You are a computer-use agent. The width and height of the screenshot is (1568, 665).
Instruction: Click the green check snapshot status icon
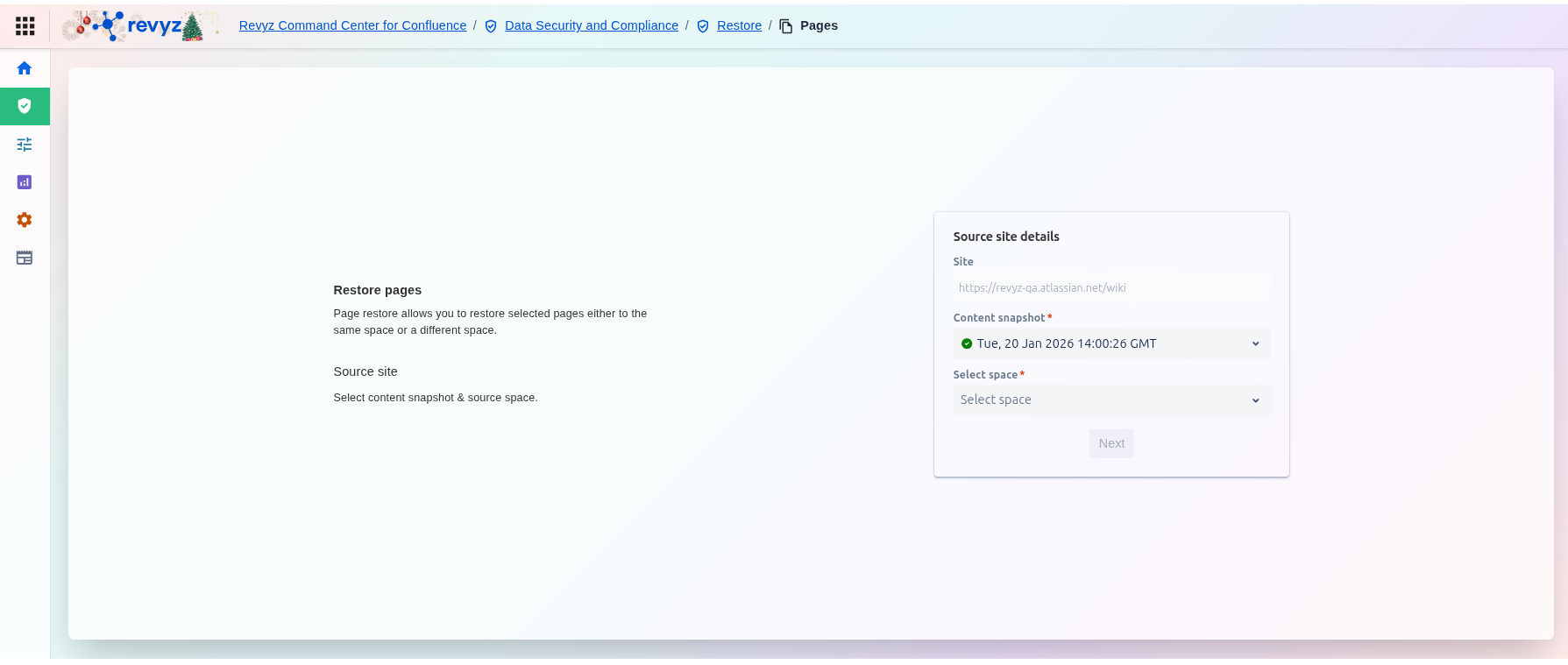(x=967, y=343)
